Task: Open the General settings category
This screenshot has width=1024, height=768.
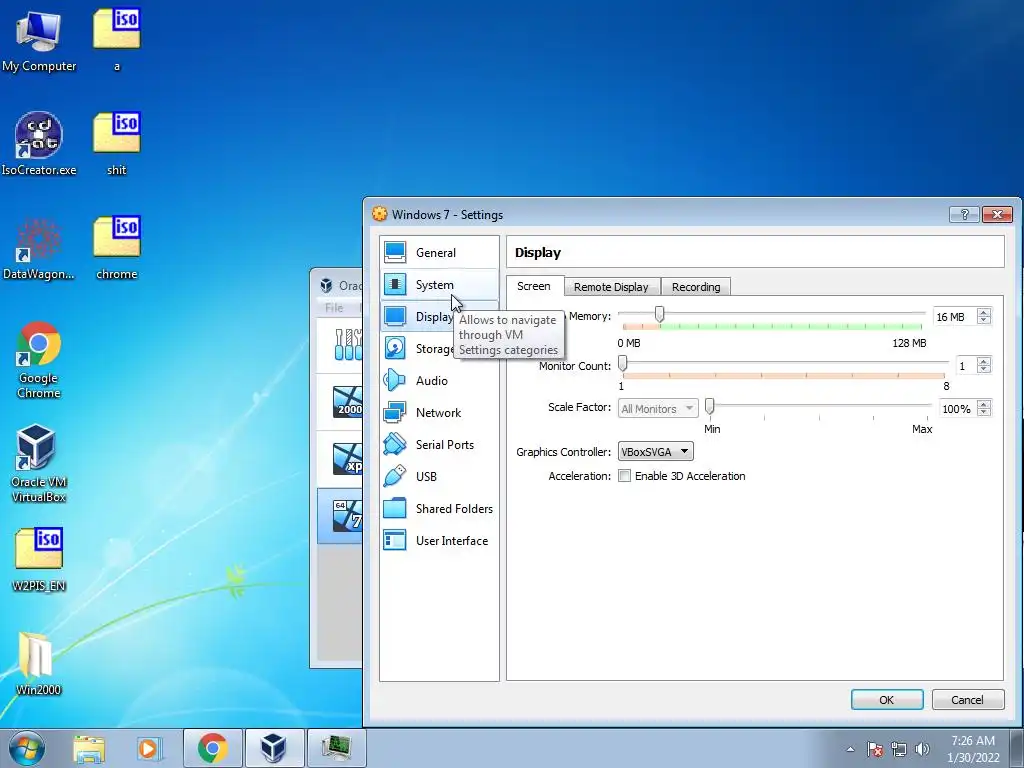Action: (439, 252)
